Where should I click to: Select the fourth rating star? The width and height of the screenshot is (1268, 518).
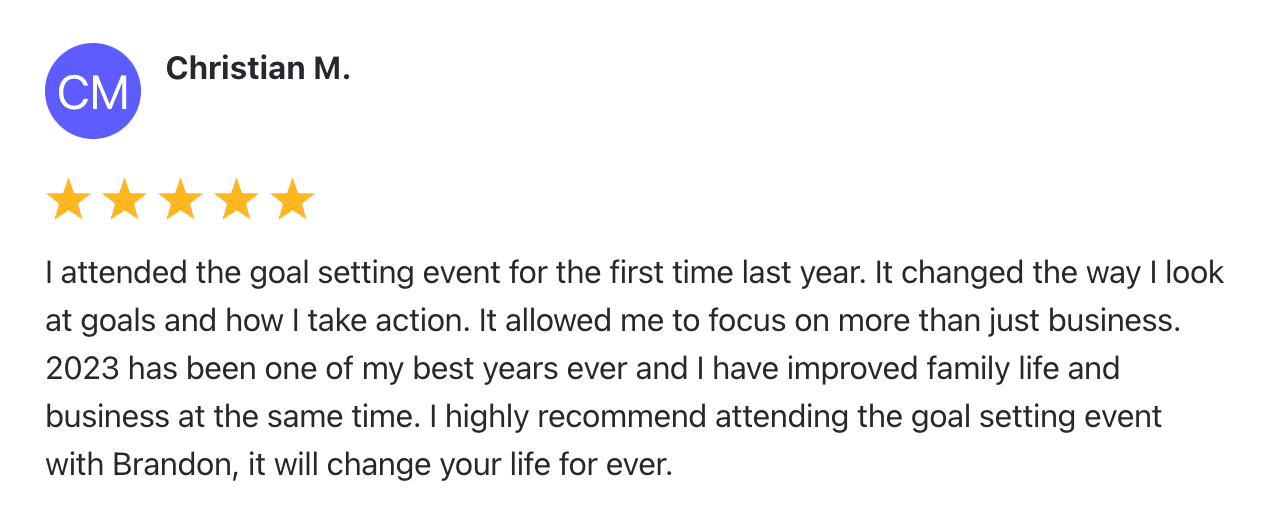coord(237,200)
